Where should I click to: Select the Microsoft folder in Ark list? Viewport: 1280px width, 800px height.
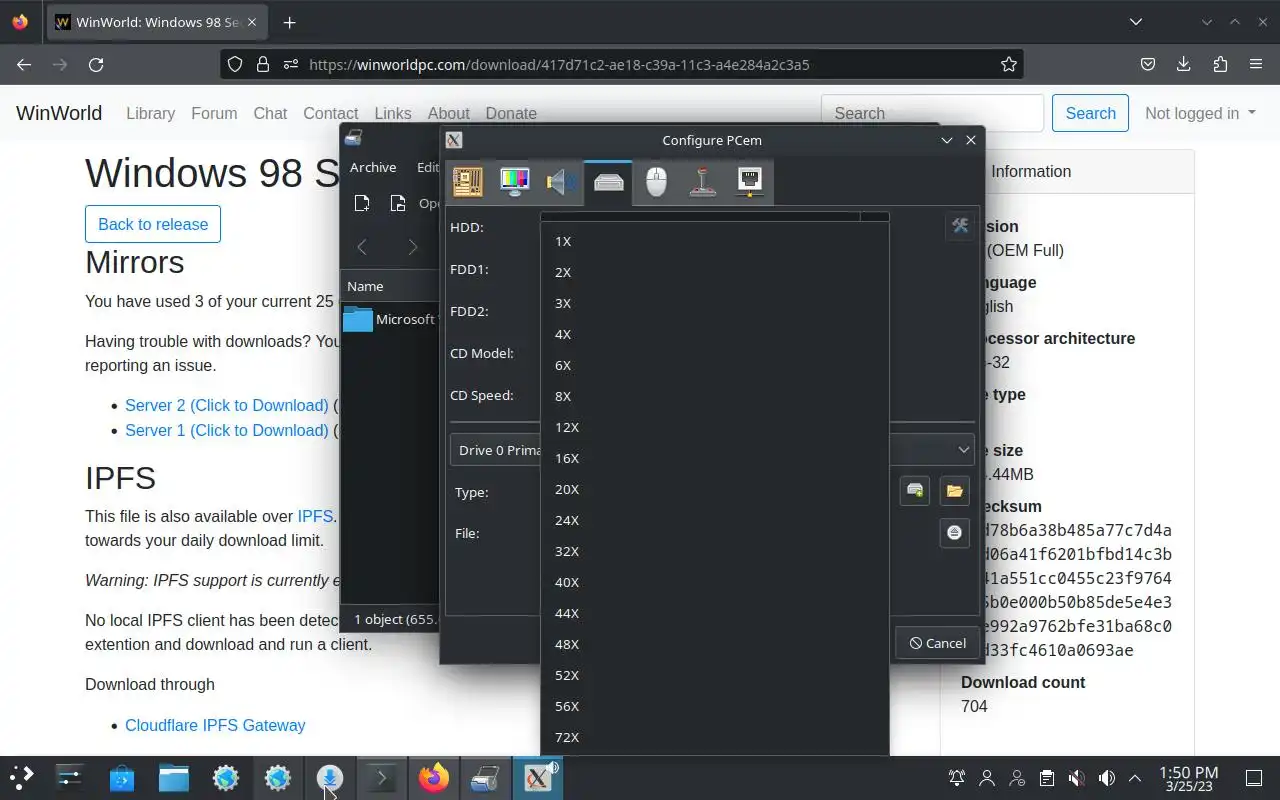tap(390, 319)
